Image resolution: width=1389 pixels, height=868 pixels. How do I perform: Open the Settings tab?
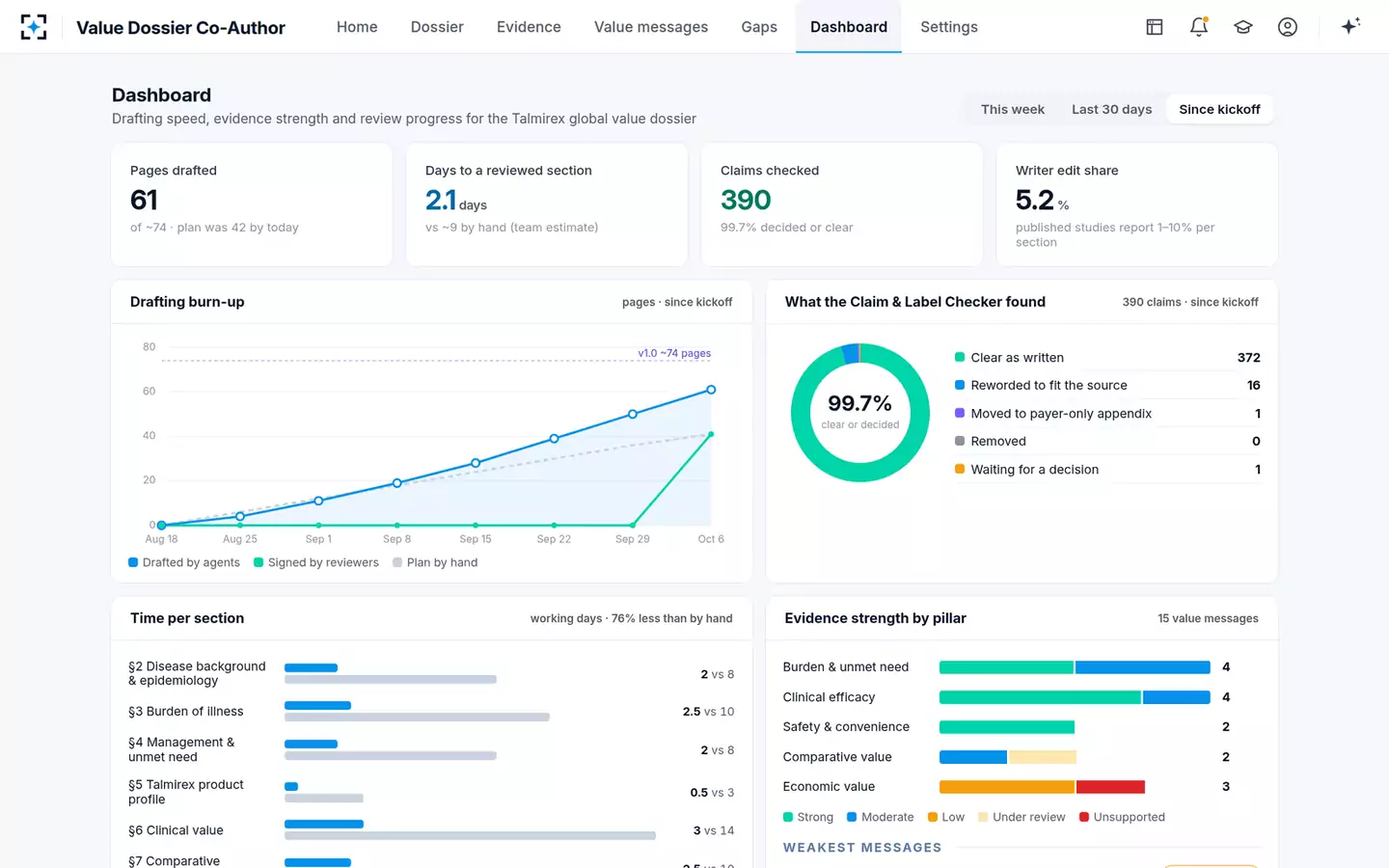coord(949,27)
